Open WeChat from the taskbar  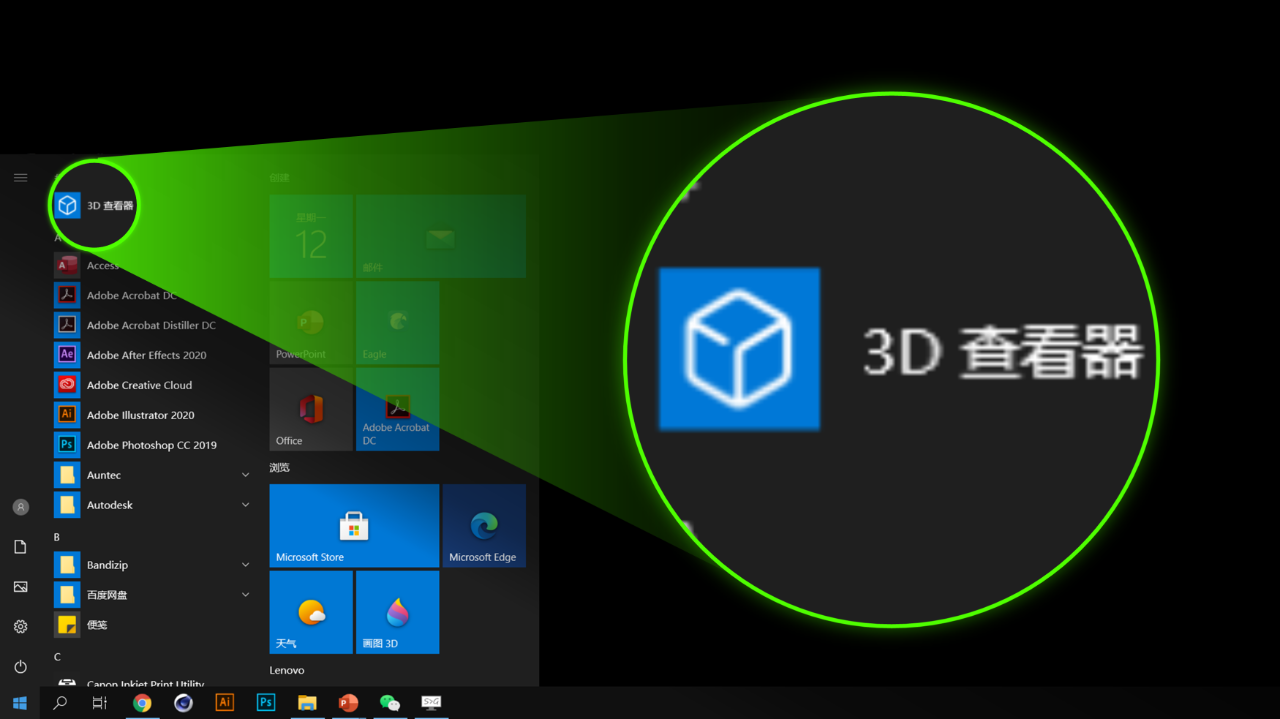(390, 703)
